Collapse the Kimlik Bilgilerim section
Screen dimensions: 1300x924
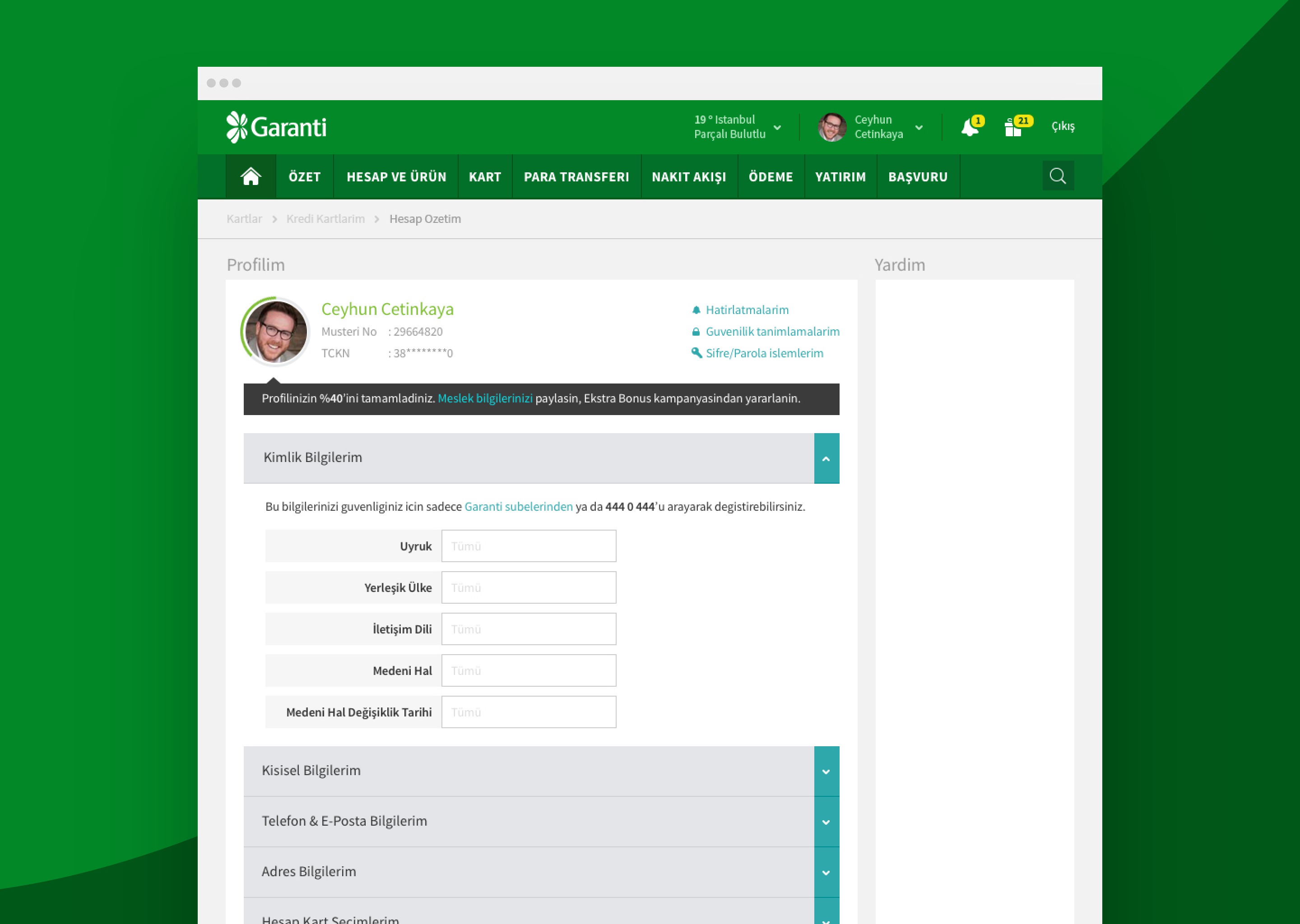(x=826, y=458)
